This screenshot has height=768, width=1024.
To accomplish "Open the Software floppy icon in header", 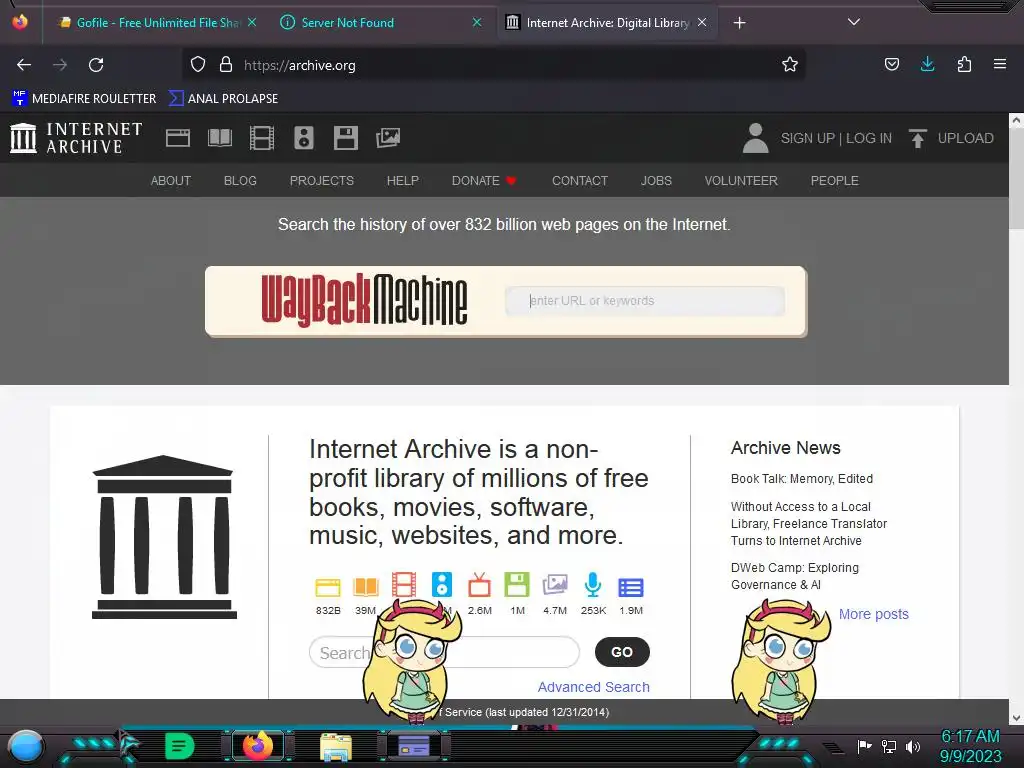I will point(345,138).
